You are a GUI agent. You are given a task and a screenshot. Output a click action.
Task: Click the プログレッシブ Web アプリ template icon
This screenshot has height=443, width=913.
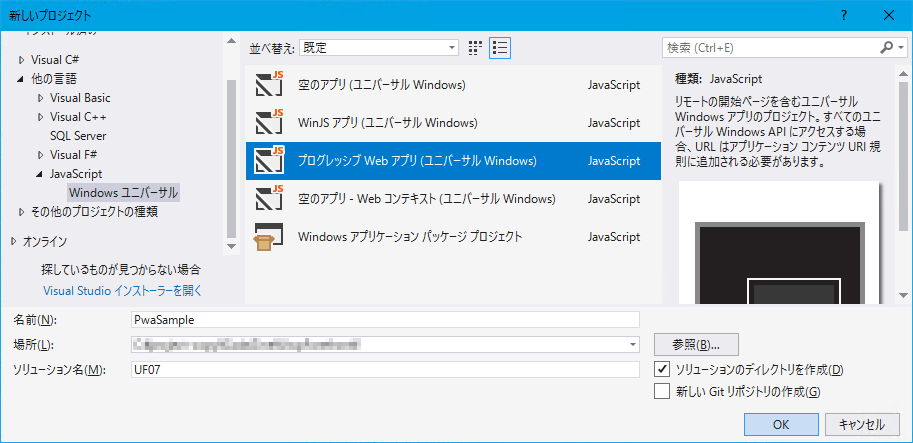click(x=269, y=161)
